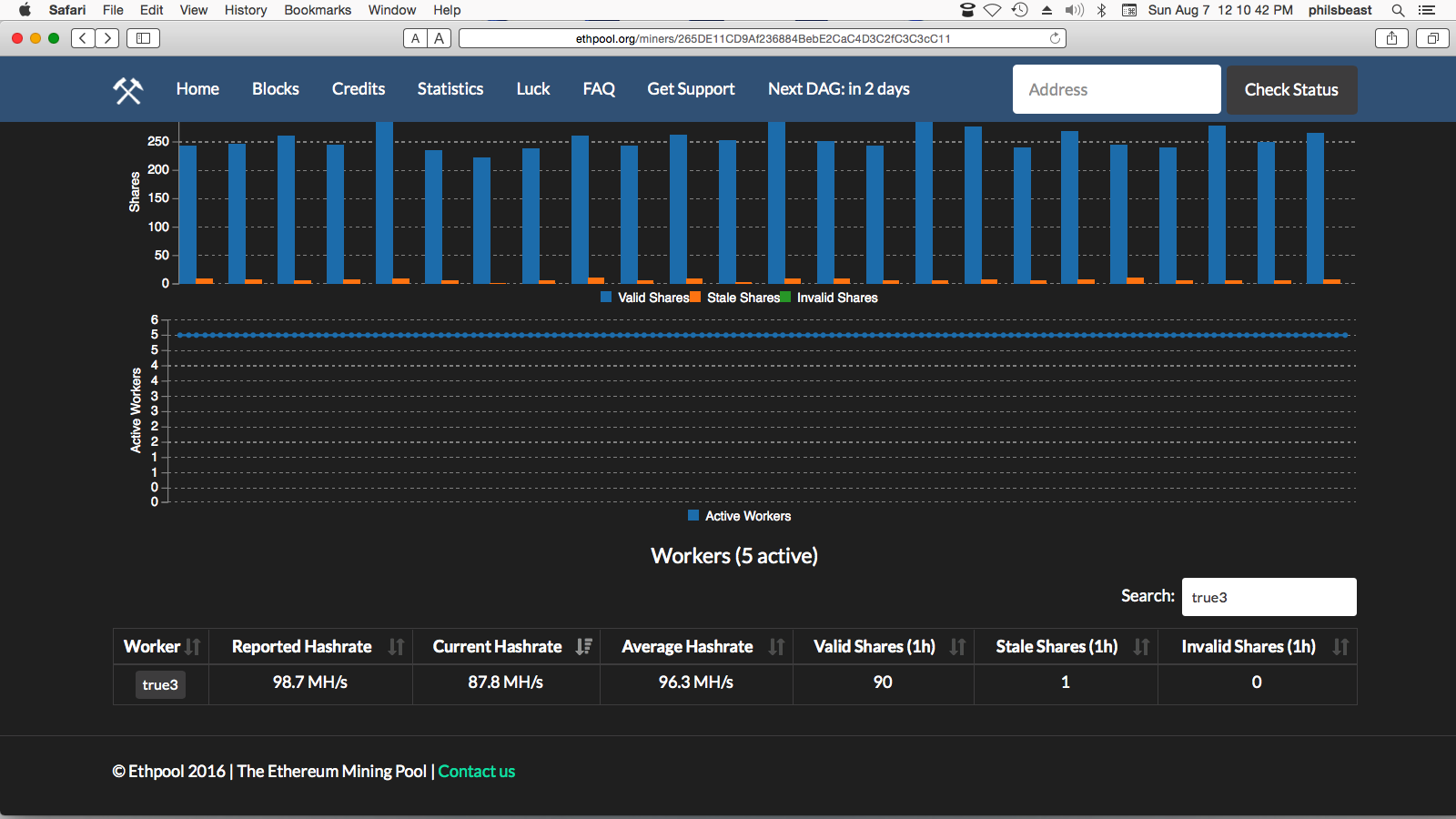Go back with Safari back arrow

pyautogui.click(x=83, y=38)
